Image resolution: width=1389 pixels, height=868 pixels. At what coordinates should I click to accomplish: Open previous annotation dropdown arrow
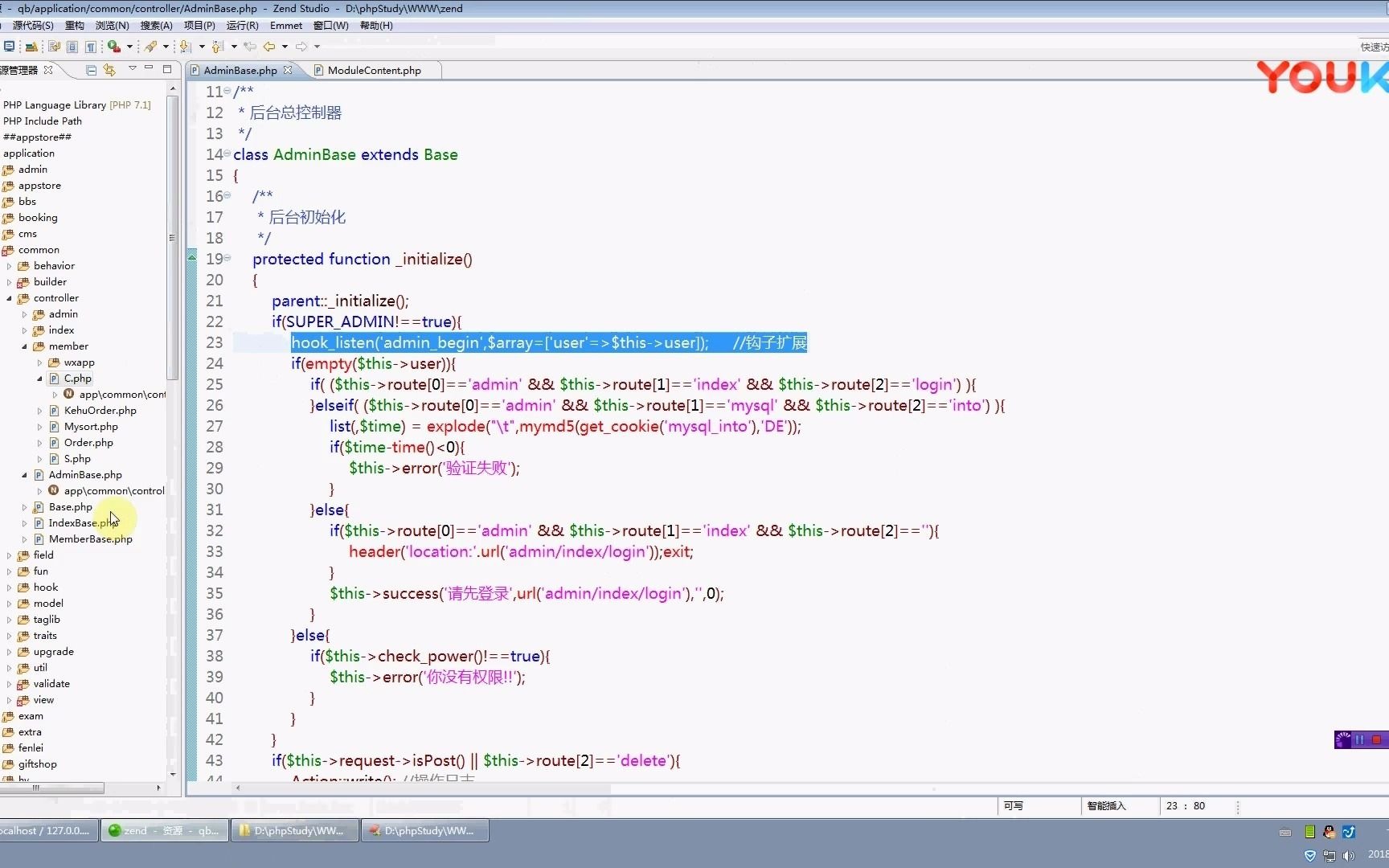(x=234, y=47)
